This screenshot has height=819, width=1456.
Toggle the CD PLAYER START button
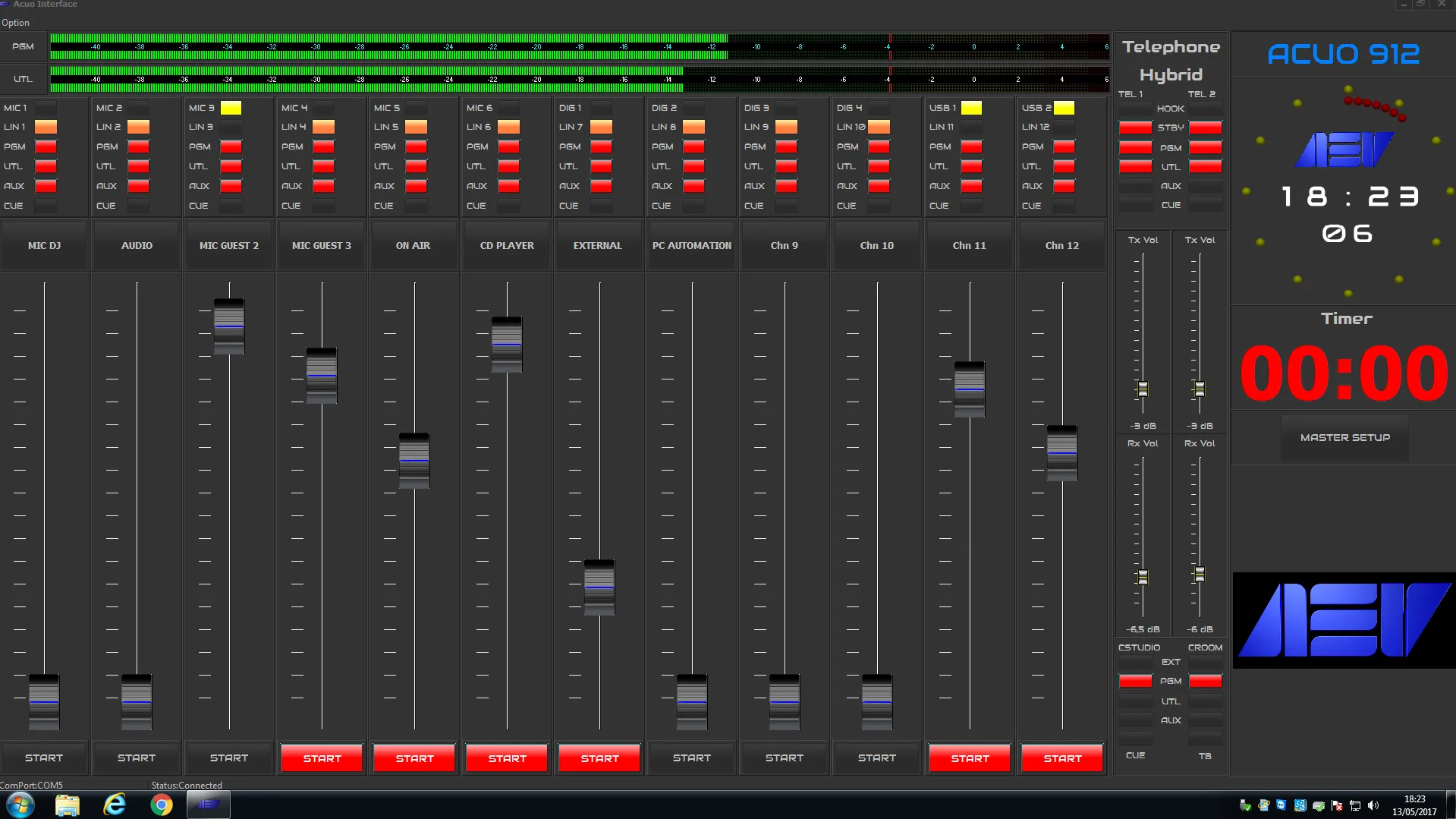point(507,758)
